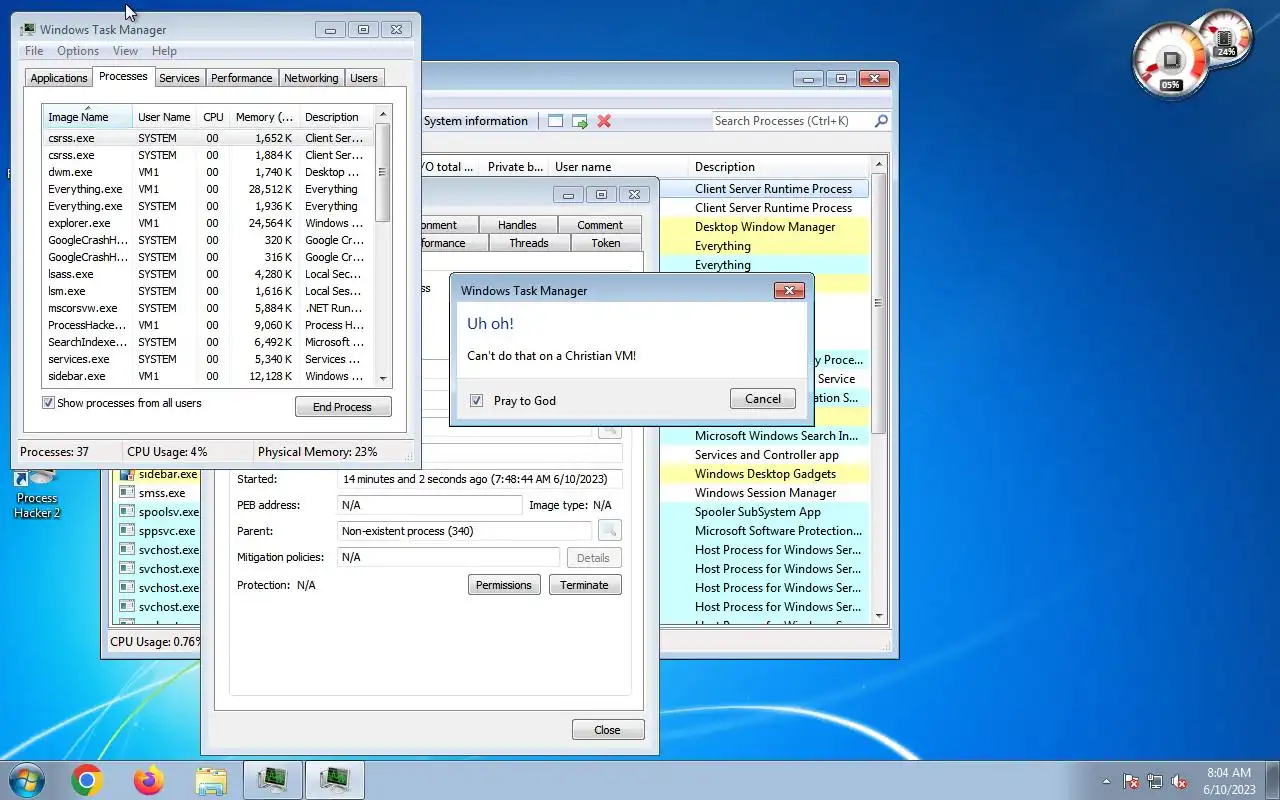Select explorer.exe row in Task Manager
The height and width of the screenshot is (800, 1280).
click(208, 223)
